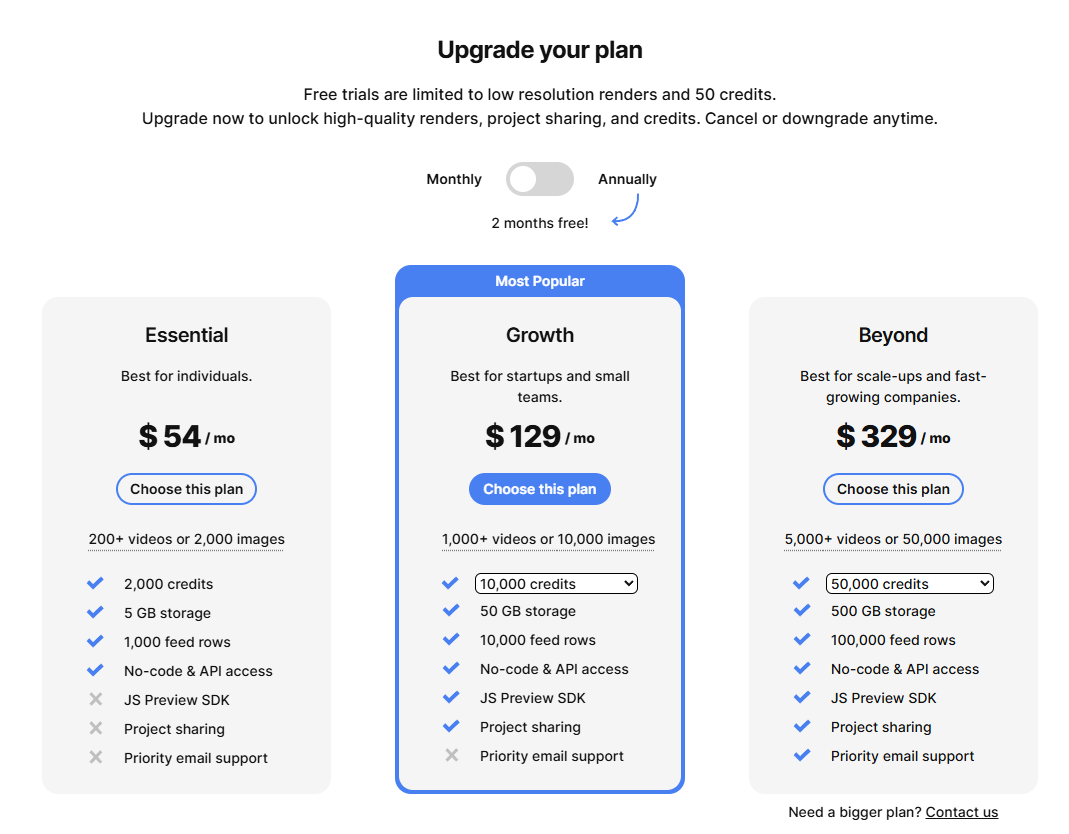Click the X icon beside Essential JS Preview SDK
The width and height of the screenshot is (1069, 834).
pyautogui.click(x=96, y=700)
